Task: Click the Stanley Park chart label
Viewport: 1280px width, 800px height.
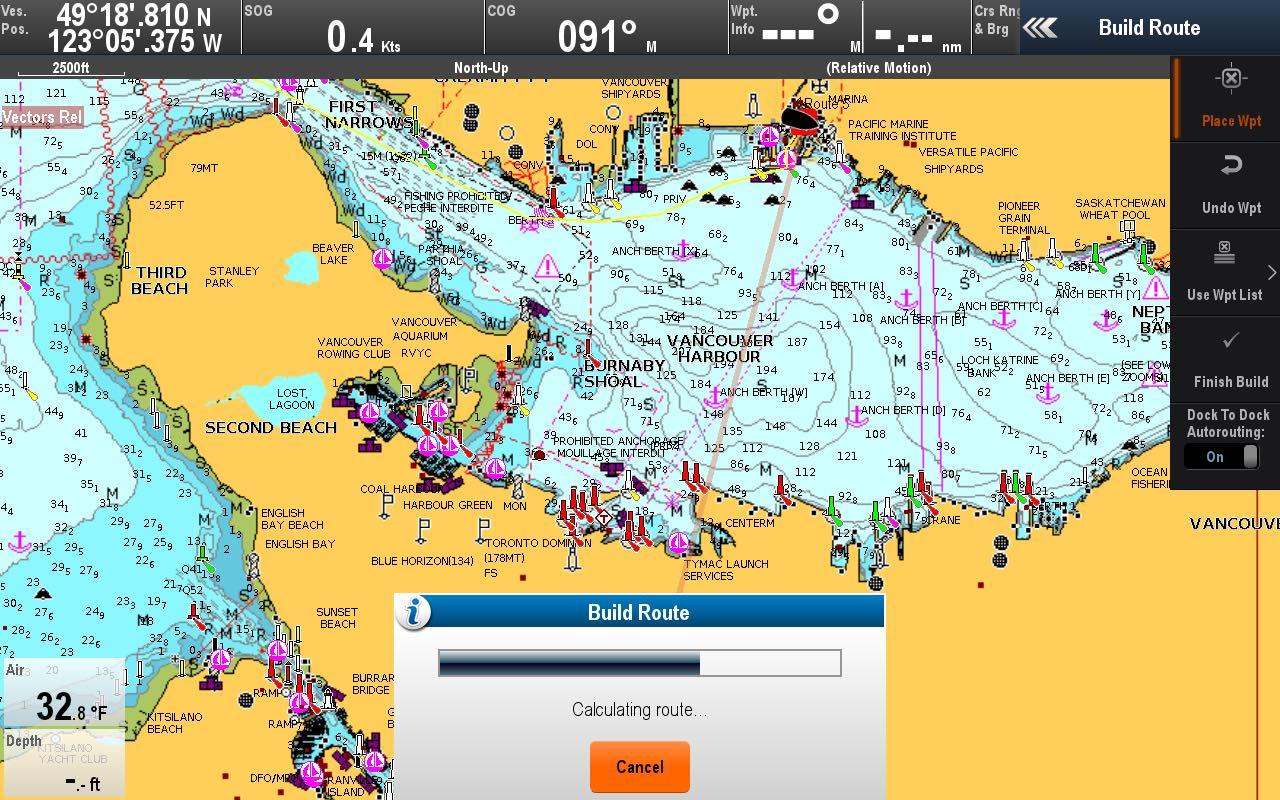Action: tap(233, 277)
